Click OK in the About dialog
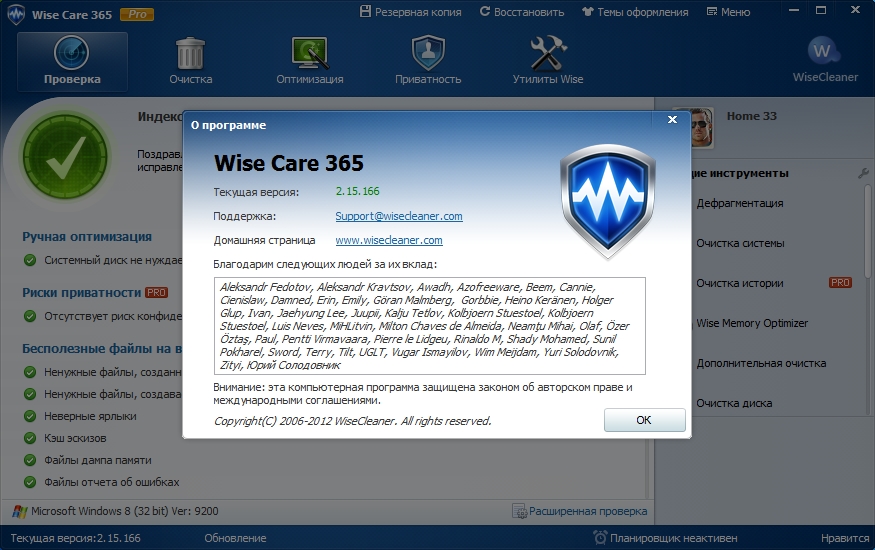The height and width of the screenshot is (550, 875). pyautogui.click(x=645, y=420)
